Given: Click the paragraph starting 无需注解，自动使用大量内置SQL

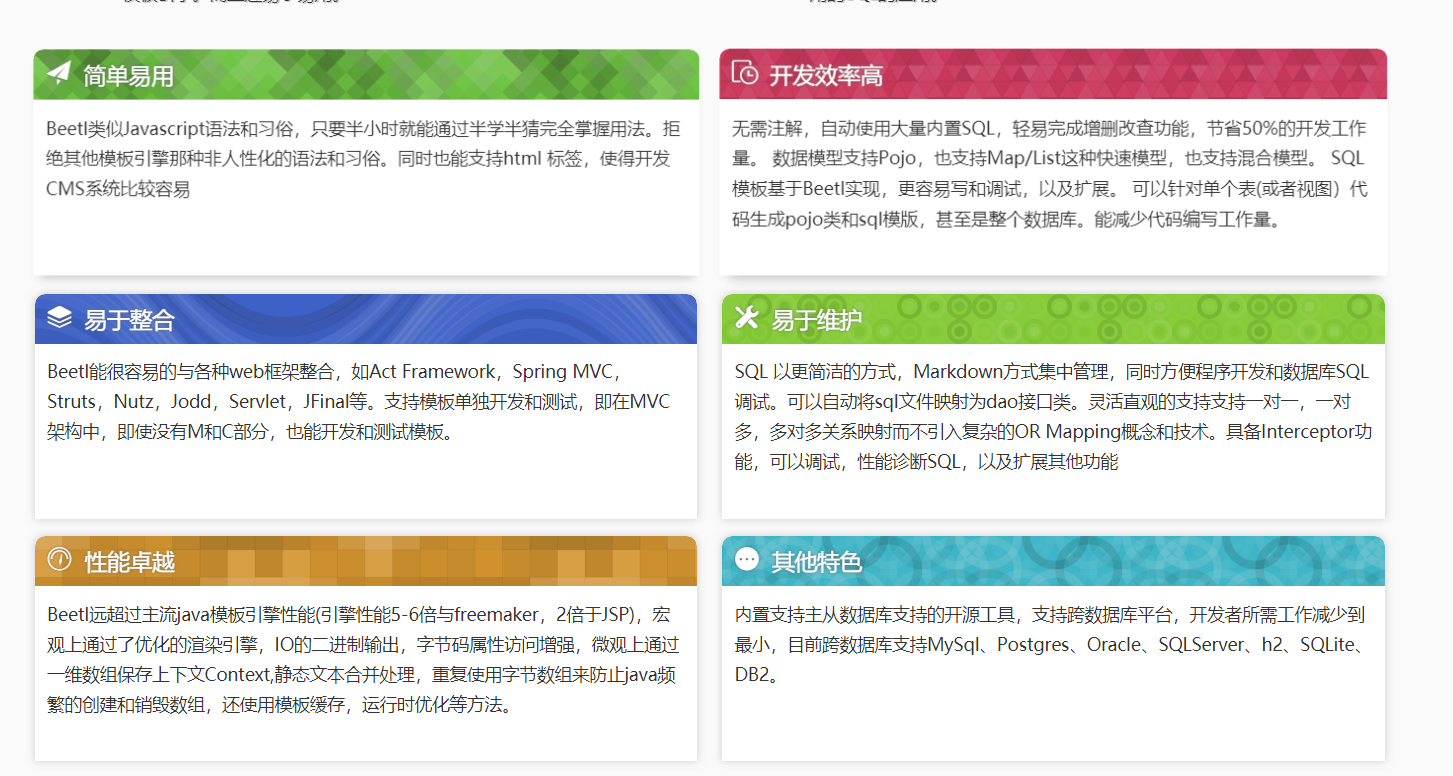Looking at the screenshot, I should pos(1050,173).
